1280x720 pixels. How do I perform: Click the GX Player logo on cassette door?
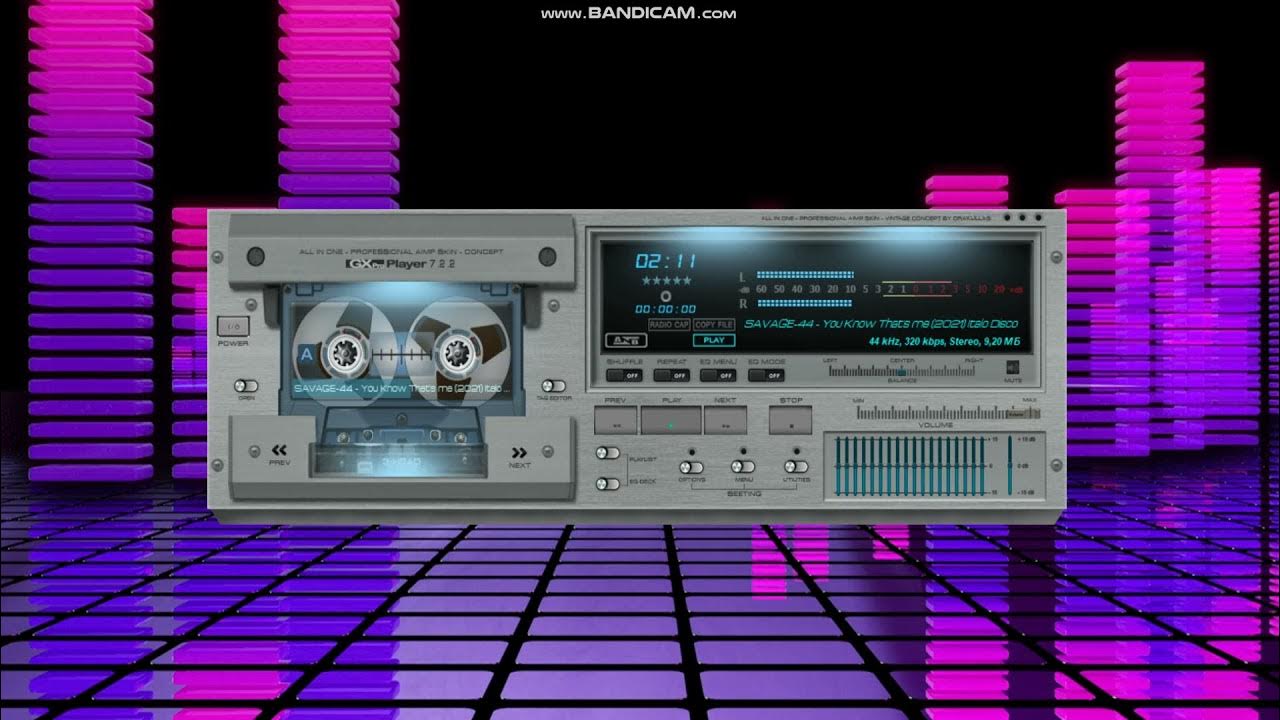[x=400, y=265]
